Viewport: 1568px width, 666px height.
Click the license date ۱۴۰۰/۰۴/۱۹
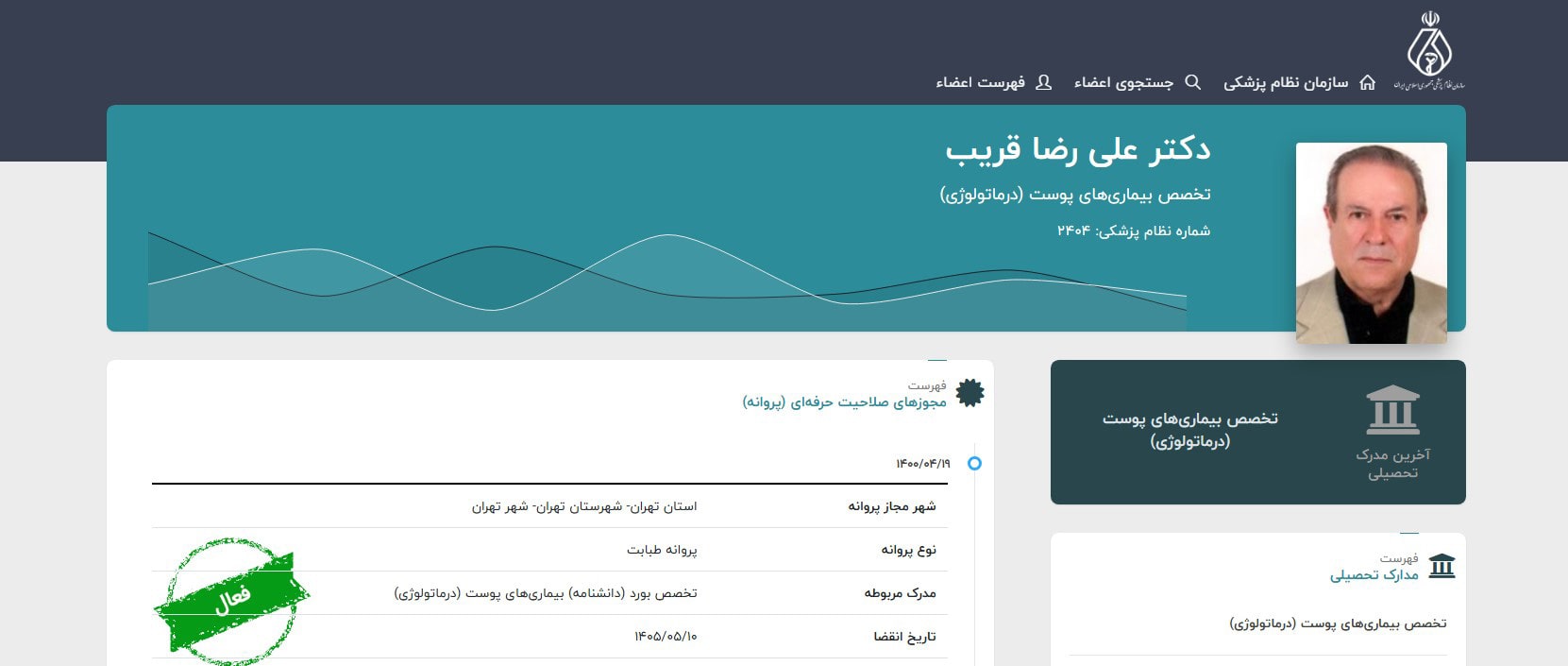point(922,464)
